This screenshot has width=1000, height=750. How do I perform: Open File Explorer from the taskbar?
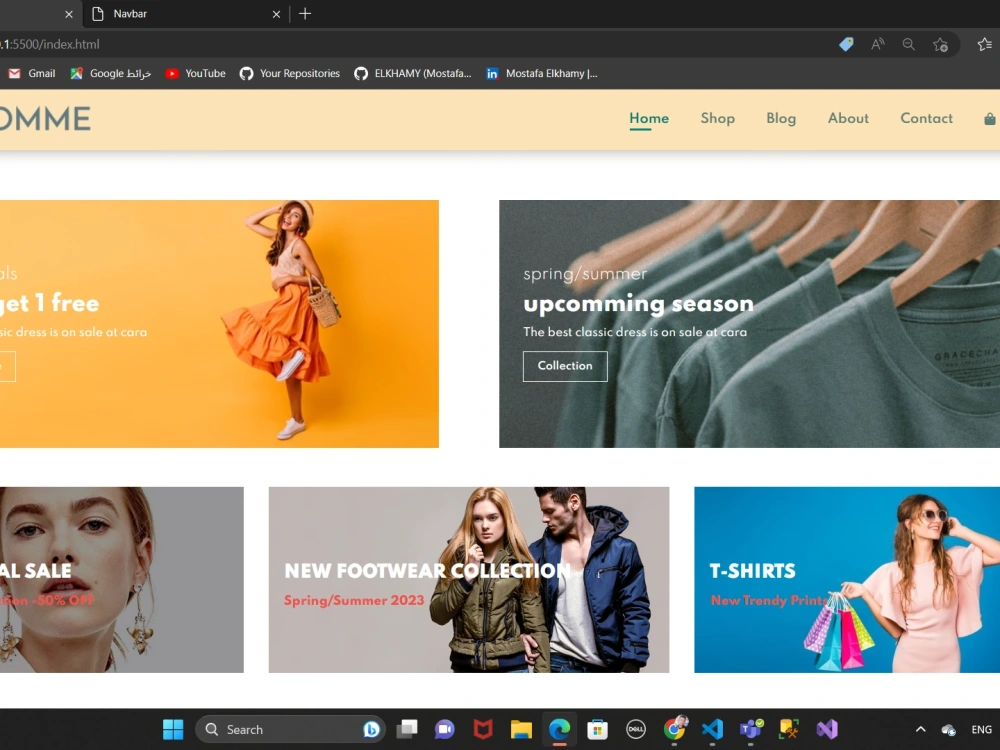521,729
